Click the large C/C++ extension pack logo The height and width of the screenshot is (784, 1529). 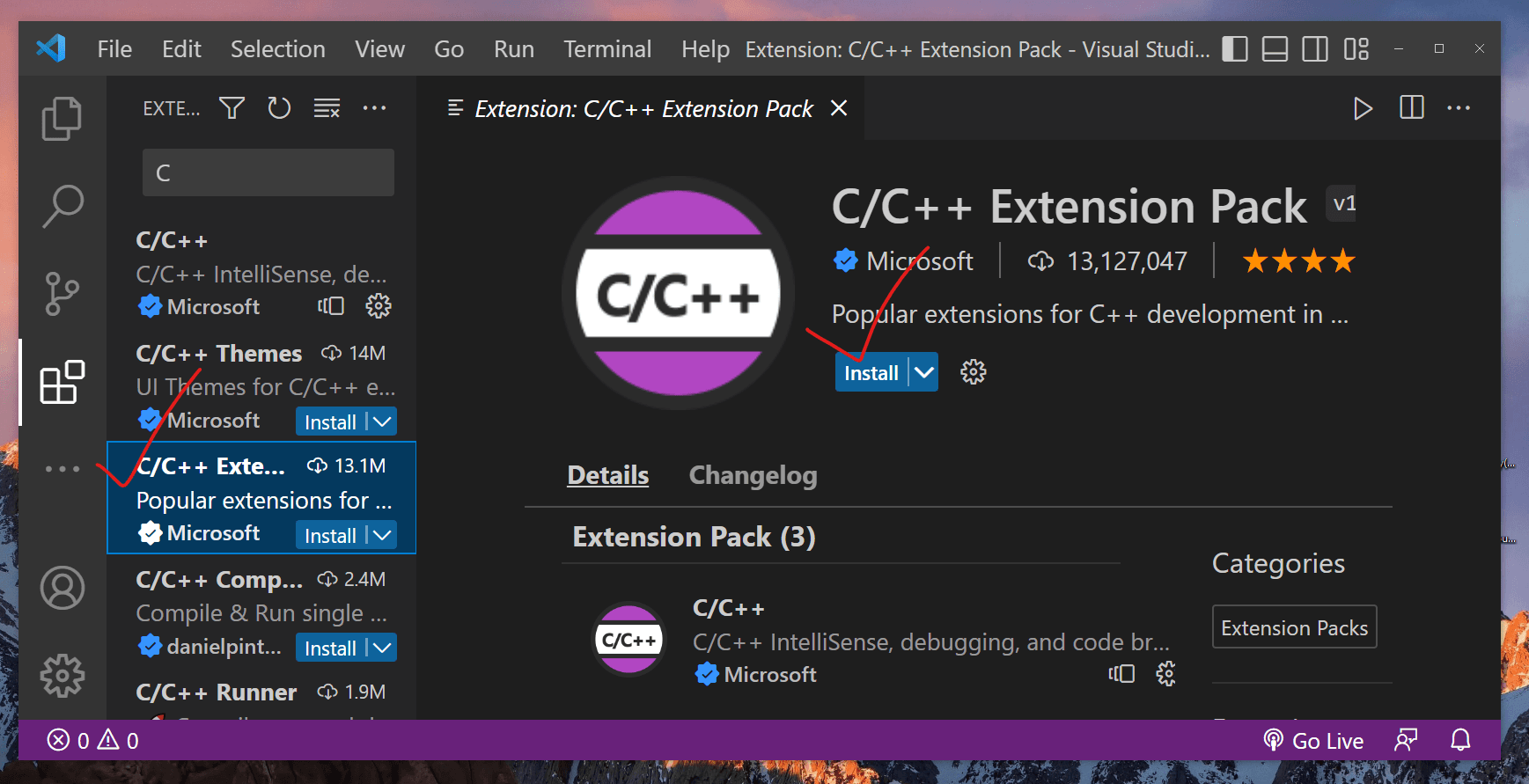[x=678, y=293]
